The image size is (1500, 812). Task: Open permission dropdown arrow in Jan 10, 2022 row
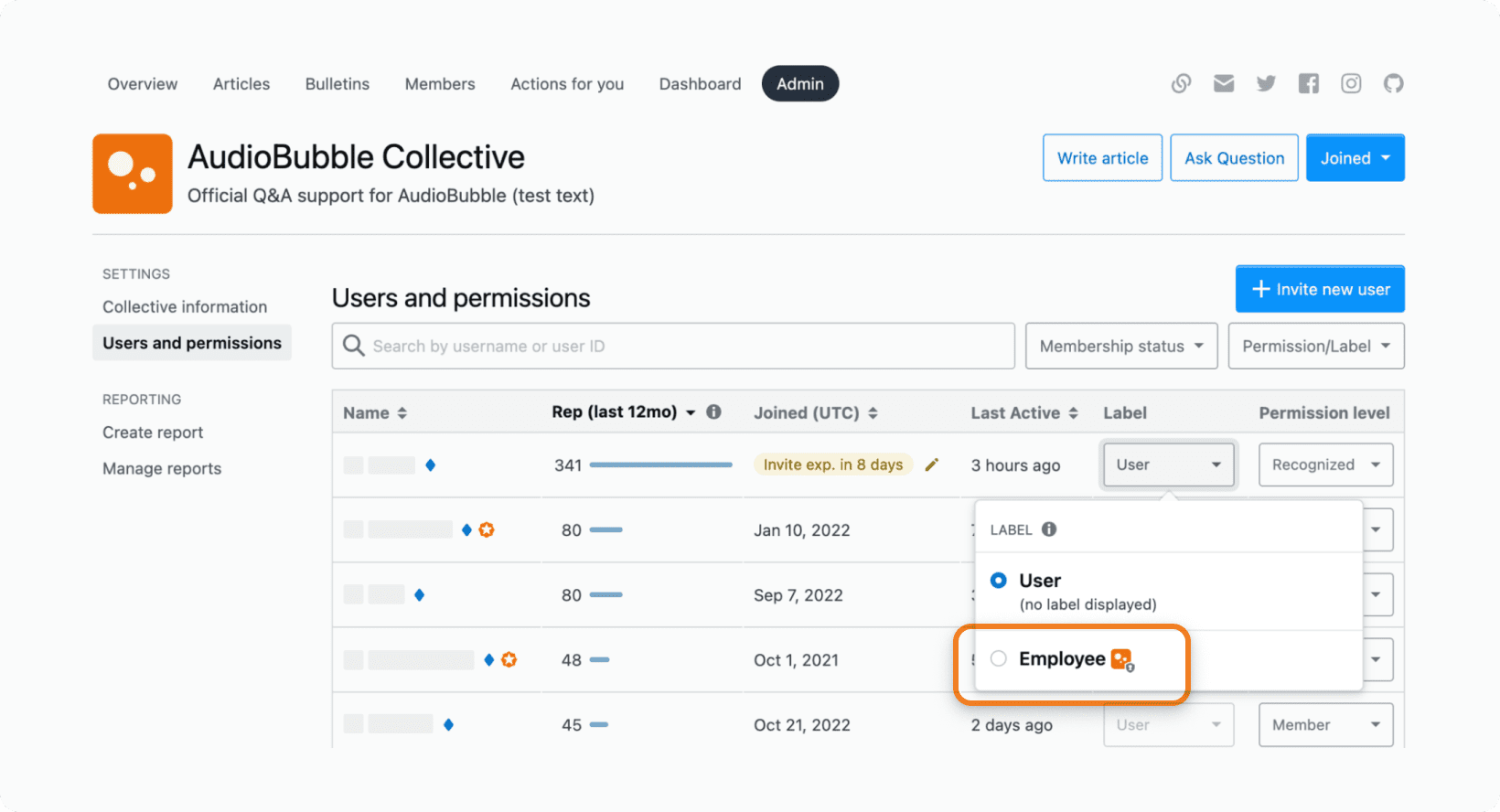1377,530
